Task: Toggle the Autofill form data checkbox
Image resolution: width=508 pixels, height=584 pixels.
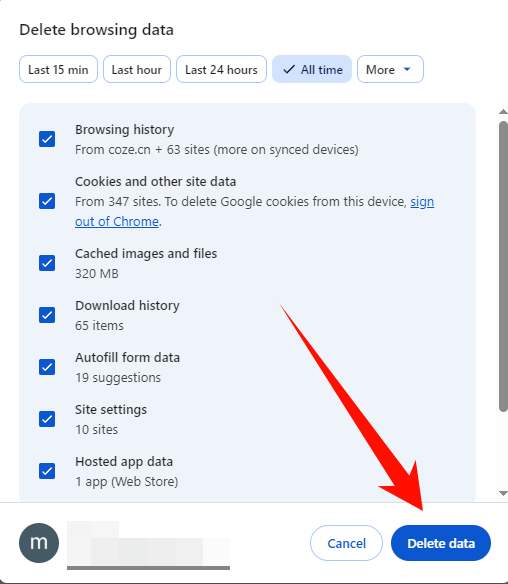Action: coord(47,367)
